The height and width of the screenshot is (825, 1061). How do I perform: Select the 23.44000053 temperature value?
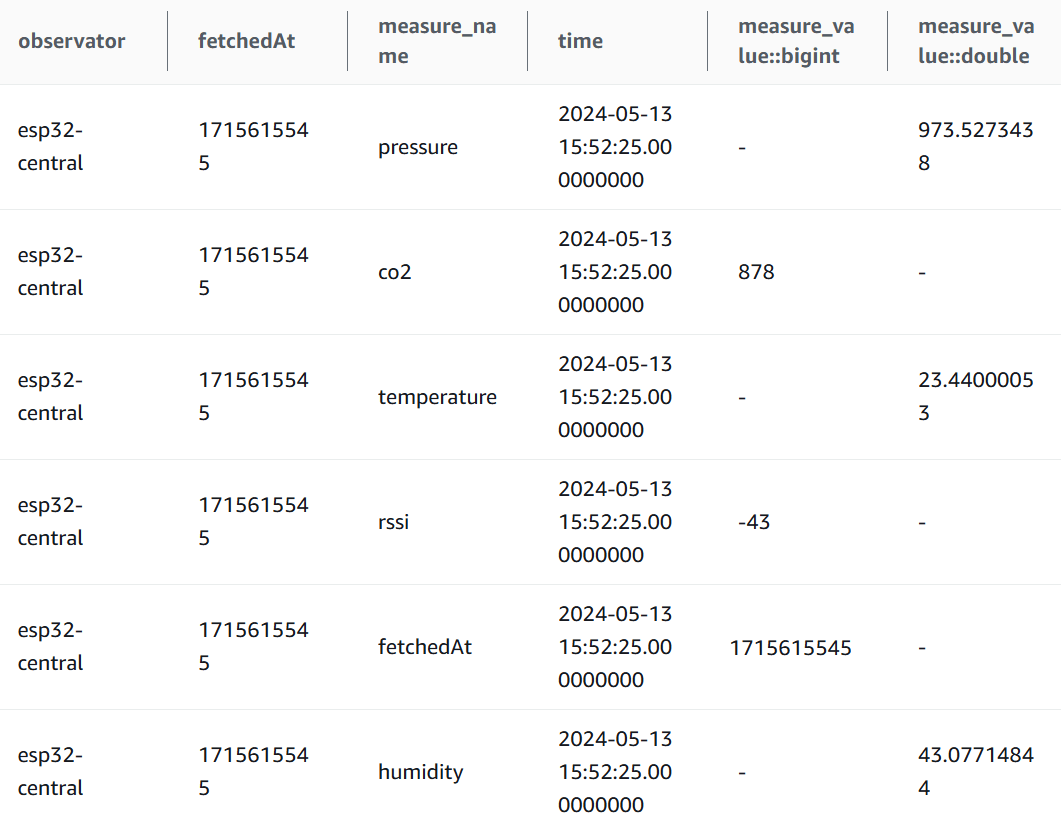click(976, 397)
